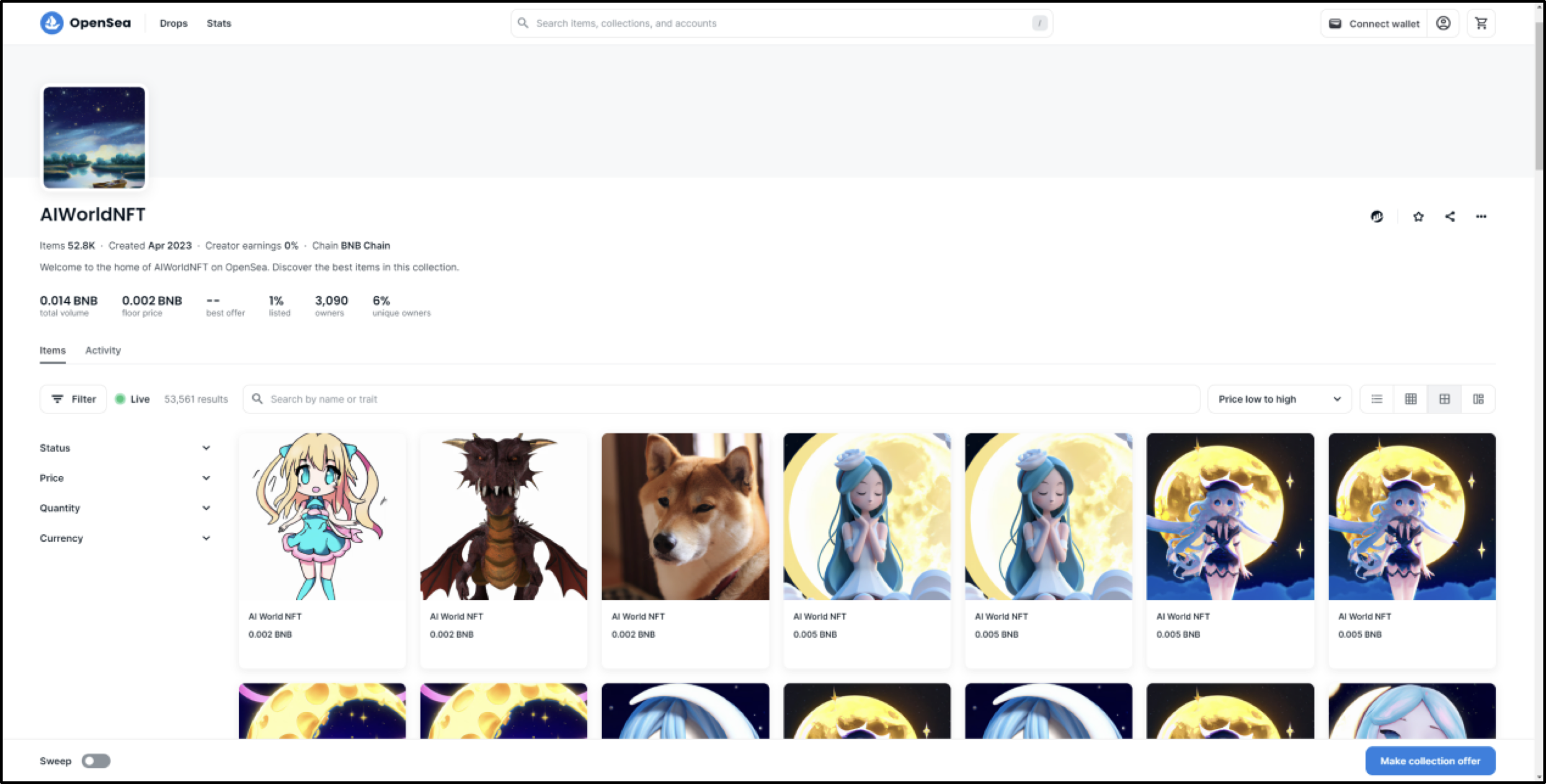
Task: Click the analytics chart icon
Action: tap(1377, 216)
